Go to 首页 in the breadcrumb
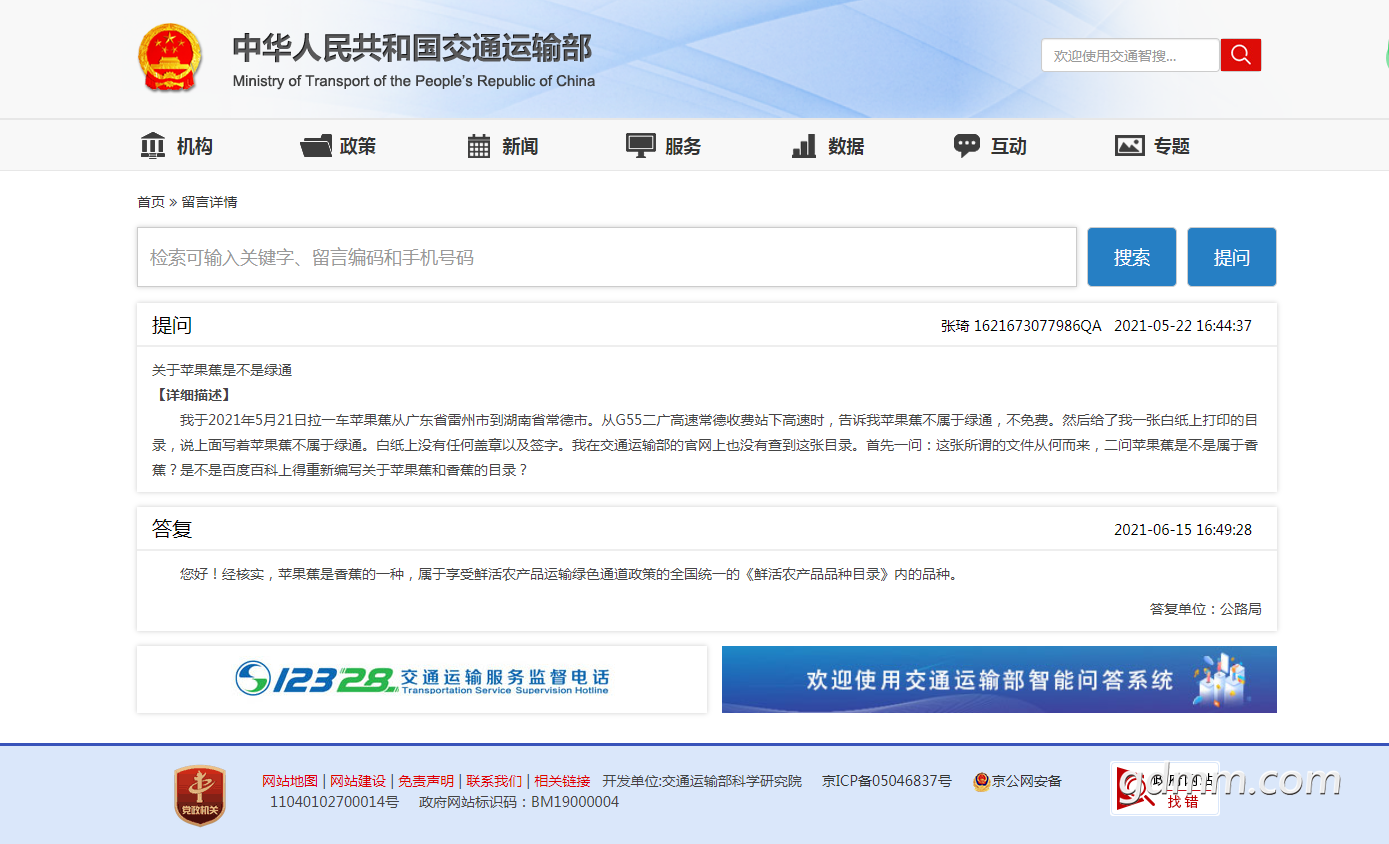This screenshot has width=1389, height=844. pyautogui.click(x=151, y=202)
